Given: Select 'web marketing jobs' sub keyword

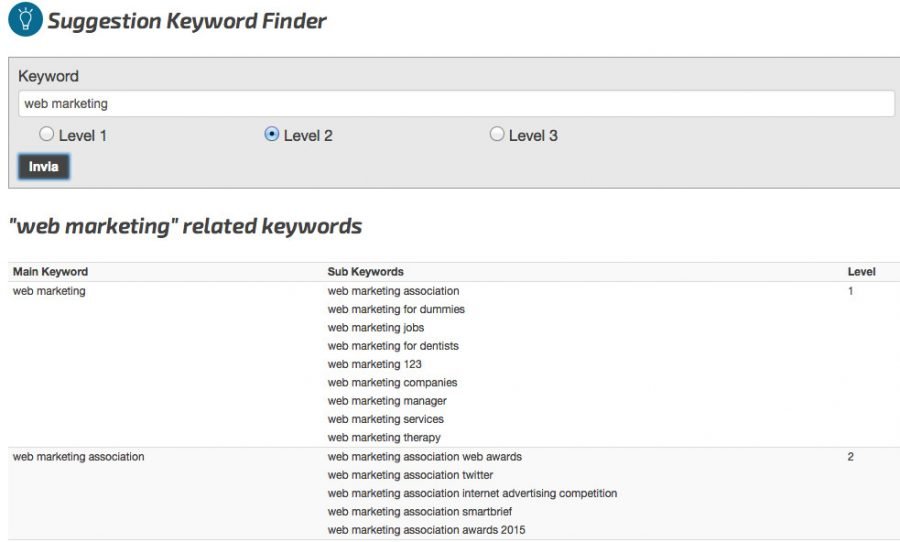Looking at the screenshot, I should pyautogui.click(x=376, y=328).
